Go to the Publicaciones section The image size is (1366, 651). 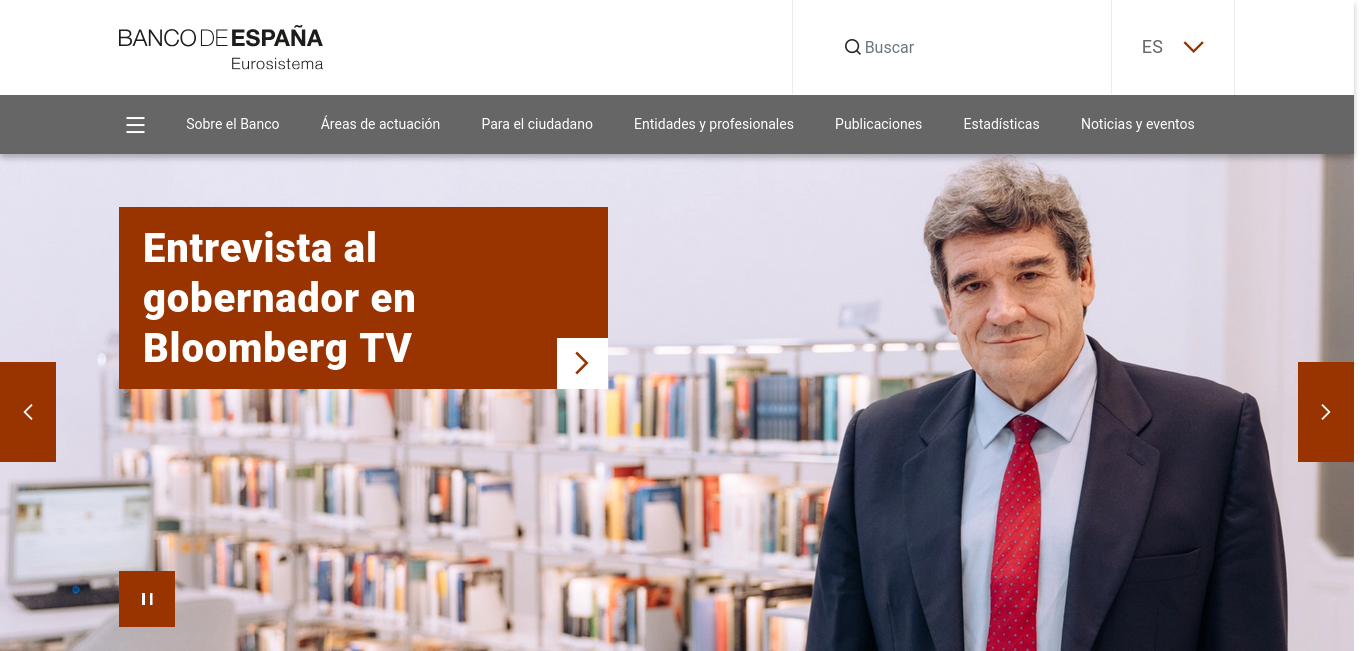(x=878, y=124)
